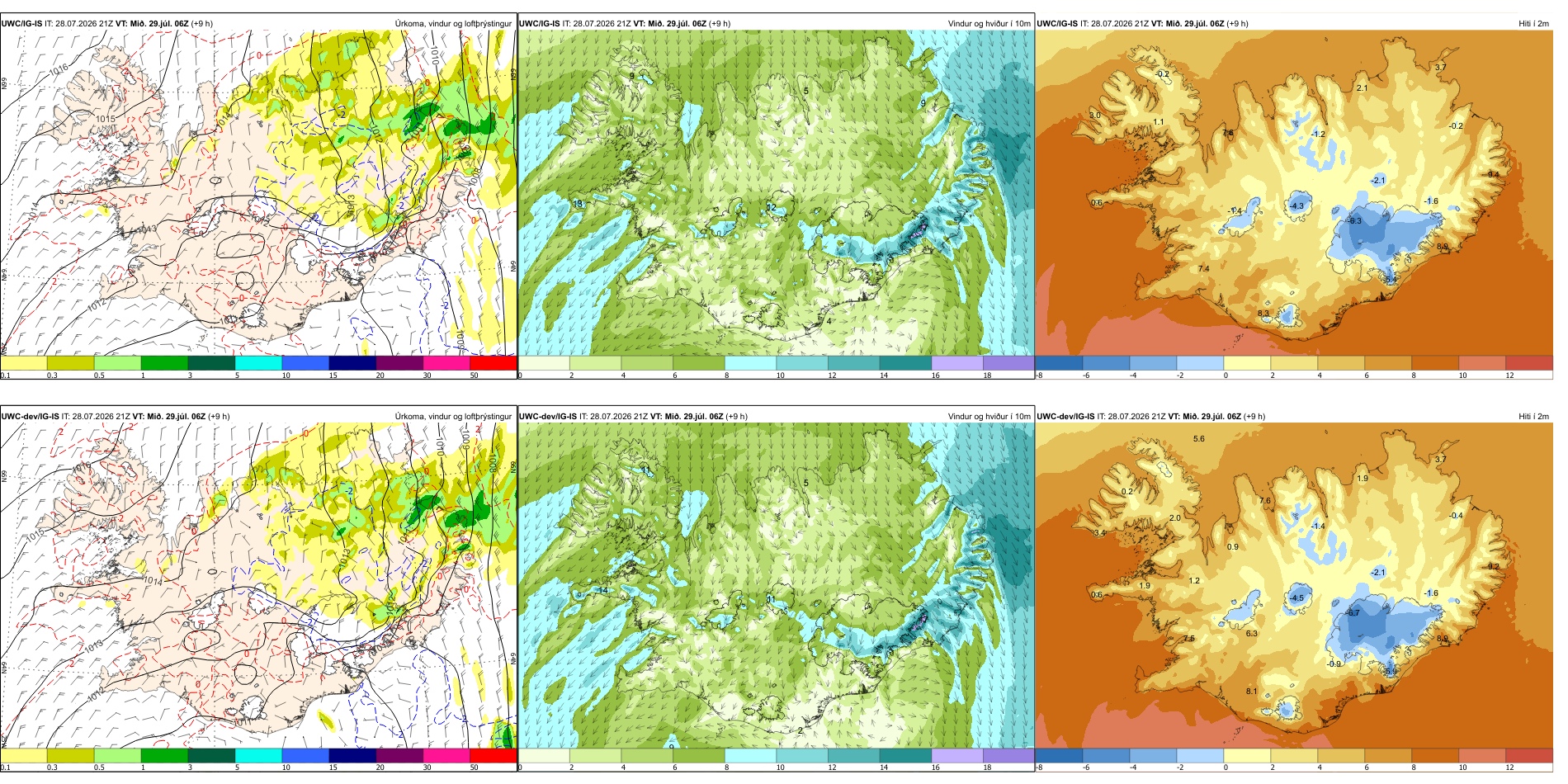The width and height of the screenshot is (1568, 784).
Task: Pick the violet last swatch in top wind legend
Action: pyautogui.click(x=1008, y=363)
